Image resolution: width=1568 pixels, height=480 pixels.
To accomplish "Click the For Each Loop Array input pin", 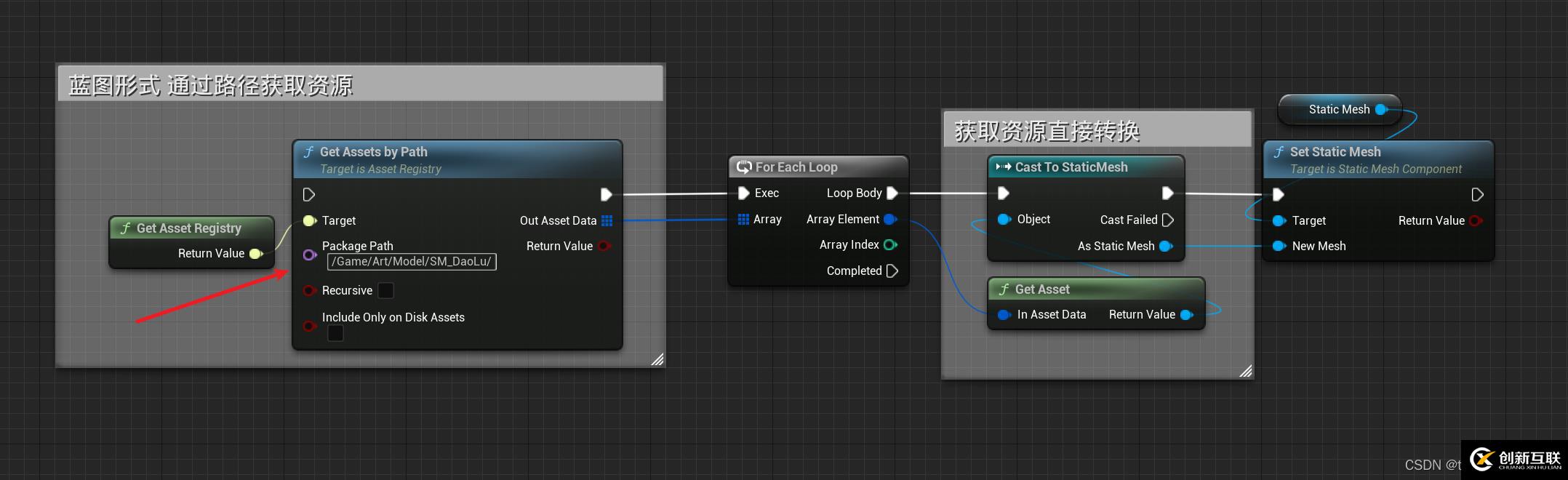I will (743, 220).
